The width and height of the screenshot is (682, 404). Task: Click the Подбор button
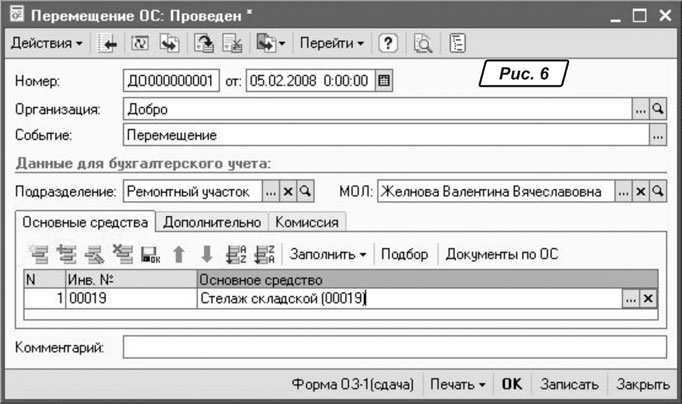pos(404,254)
